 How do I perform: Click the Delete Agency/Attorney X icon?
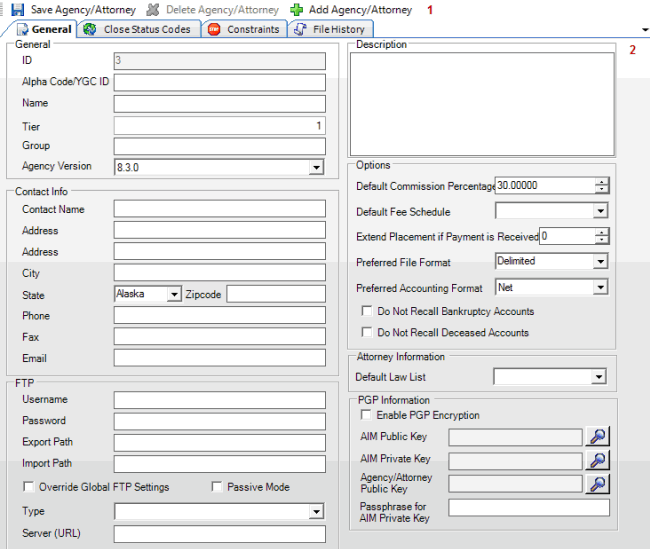[153, 9]
